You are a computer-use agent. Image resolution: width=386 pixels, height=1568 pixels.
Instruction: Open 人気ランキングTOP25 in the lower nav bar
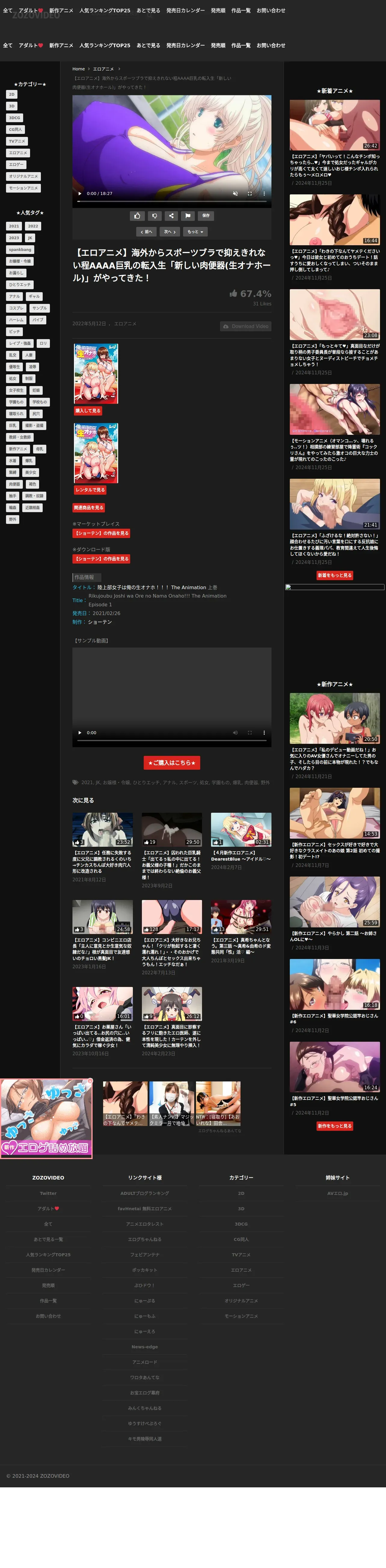tap(105, 46)
